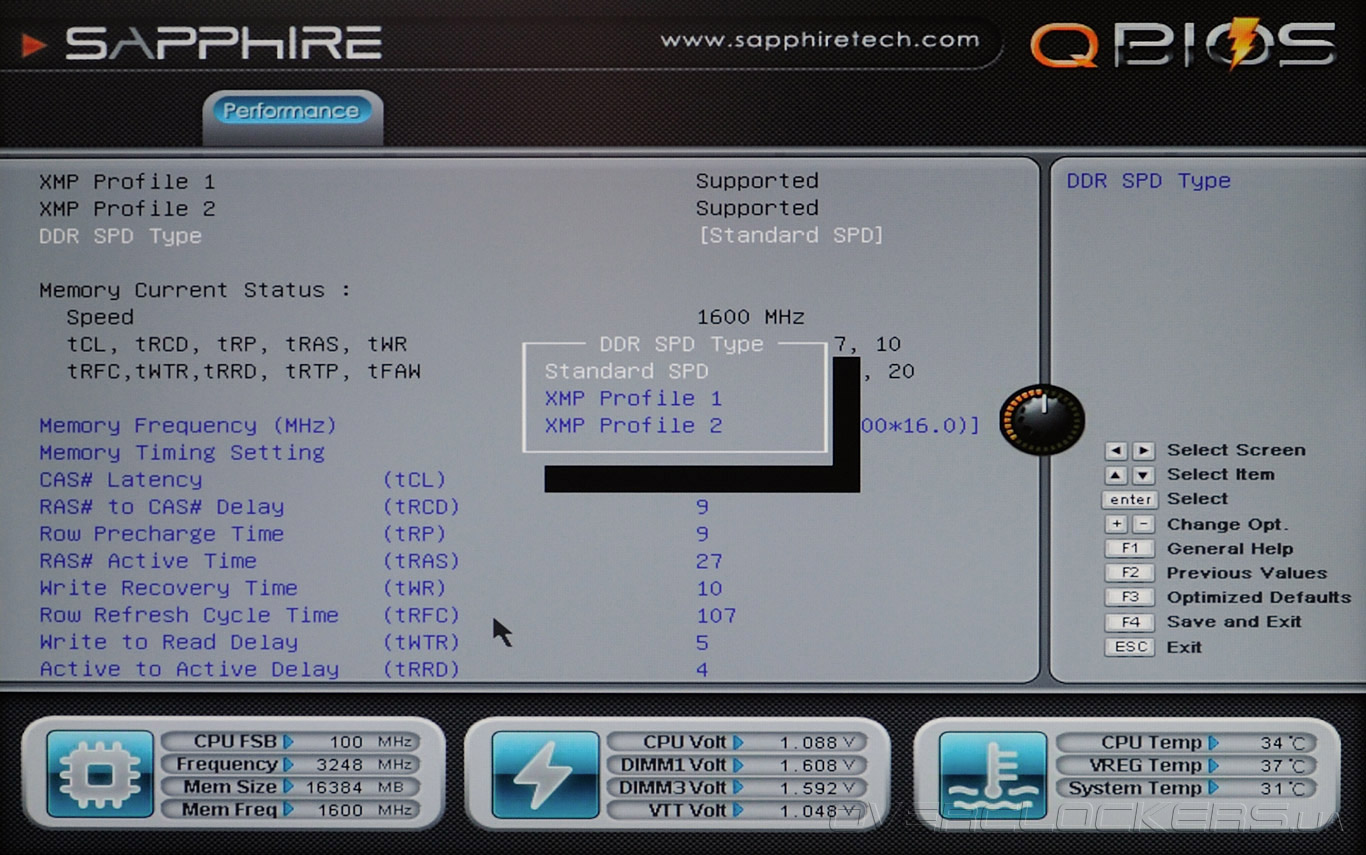Click the tWR value 10
Screen dimensions: 1366x855
(709, 589)
